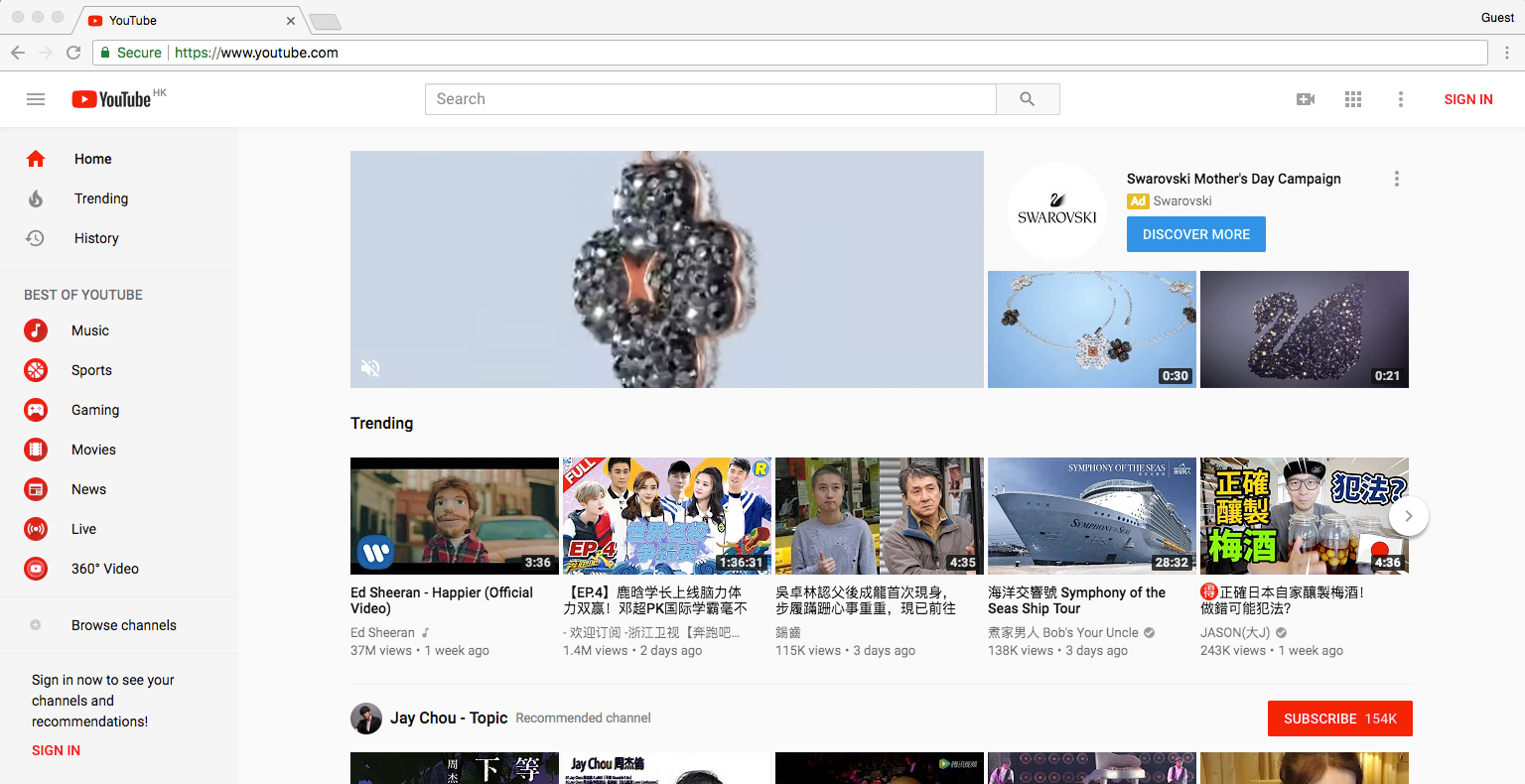Open the JASON 4:36 video thumbnail
The width and height of the screenshot is (1525, 784).
(1305, 516)
